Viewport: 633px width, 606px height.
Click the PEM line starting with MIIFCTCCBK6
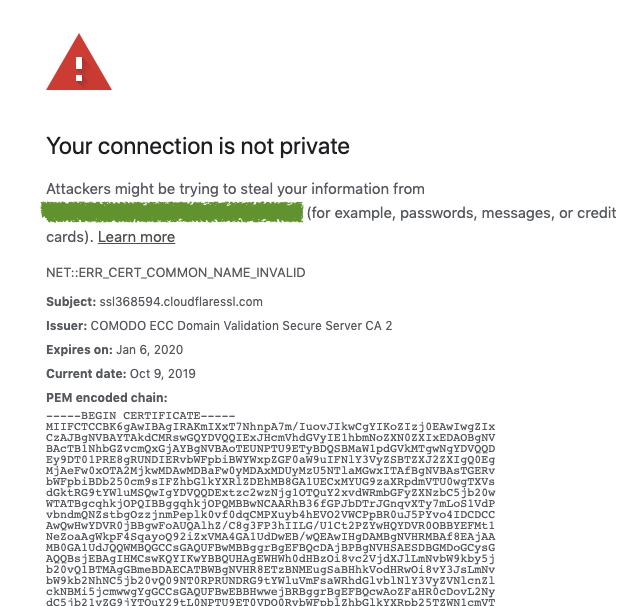coord(270,427)
